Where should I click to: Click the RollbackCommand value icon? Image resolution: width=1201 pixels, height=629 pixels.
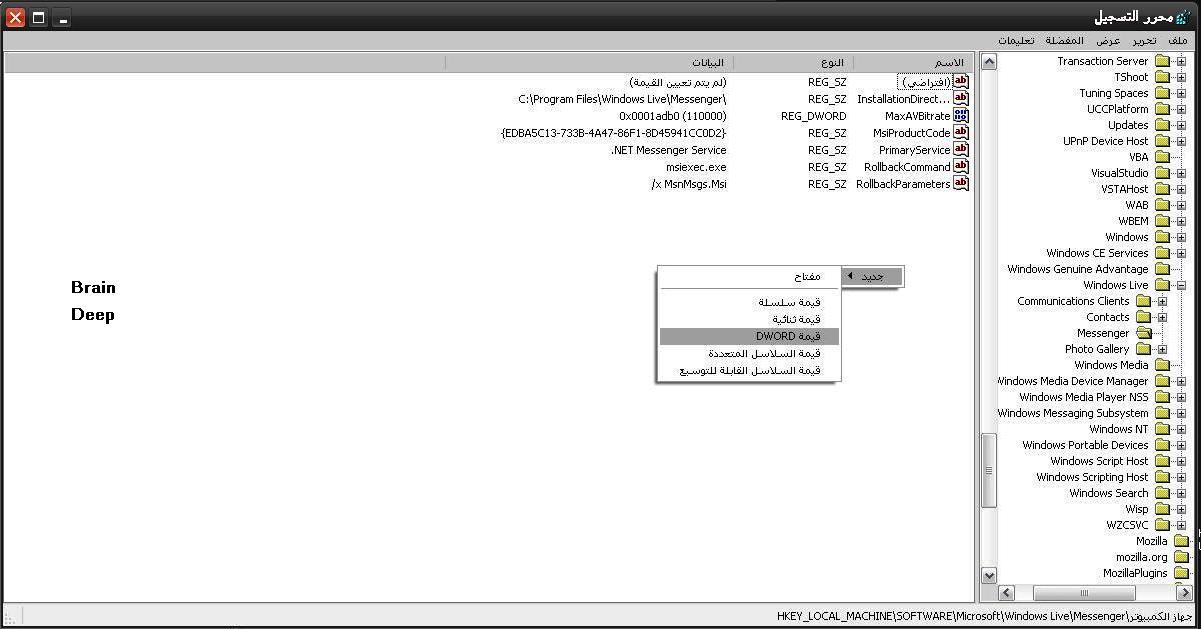point(961,167)
